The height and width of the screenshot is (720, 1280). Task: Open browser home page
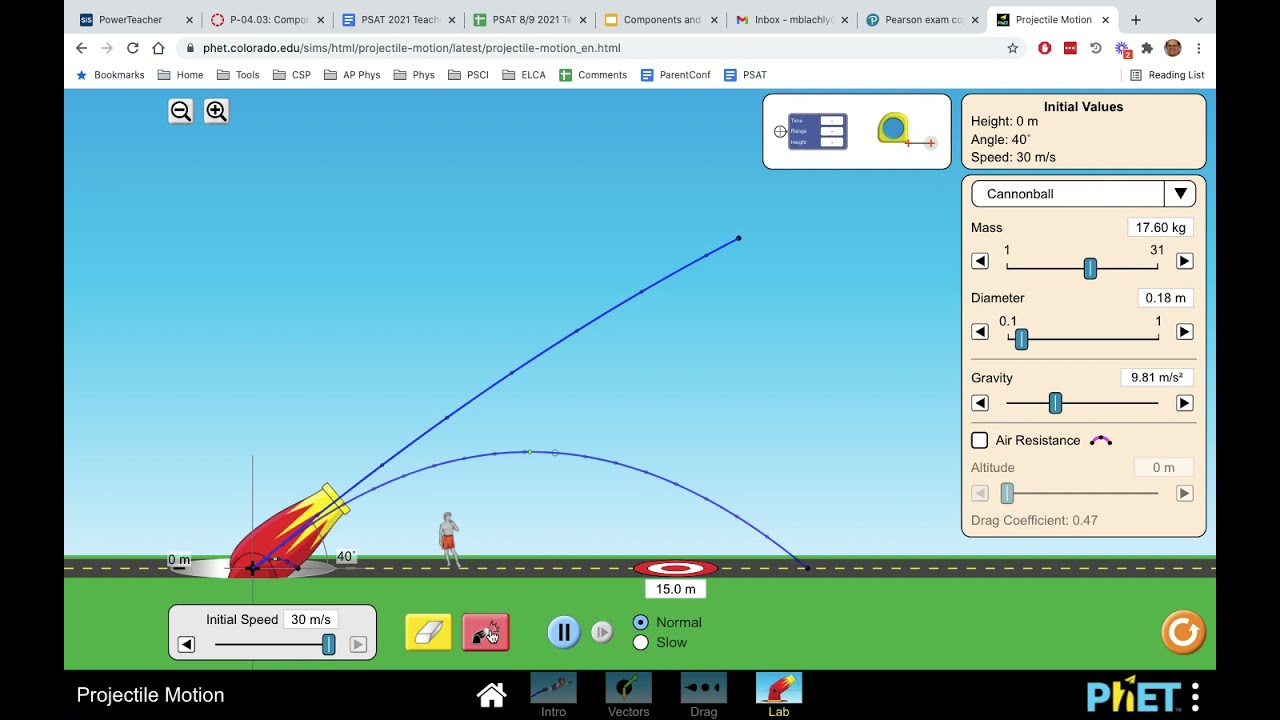coord(158,48)
